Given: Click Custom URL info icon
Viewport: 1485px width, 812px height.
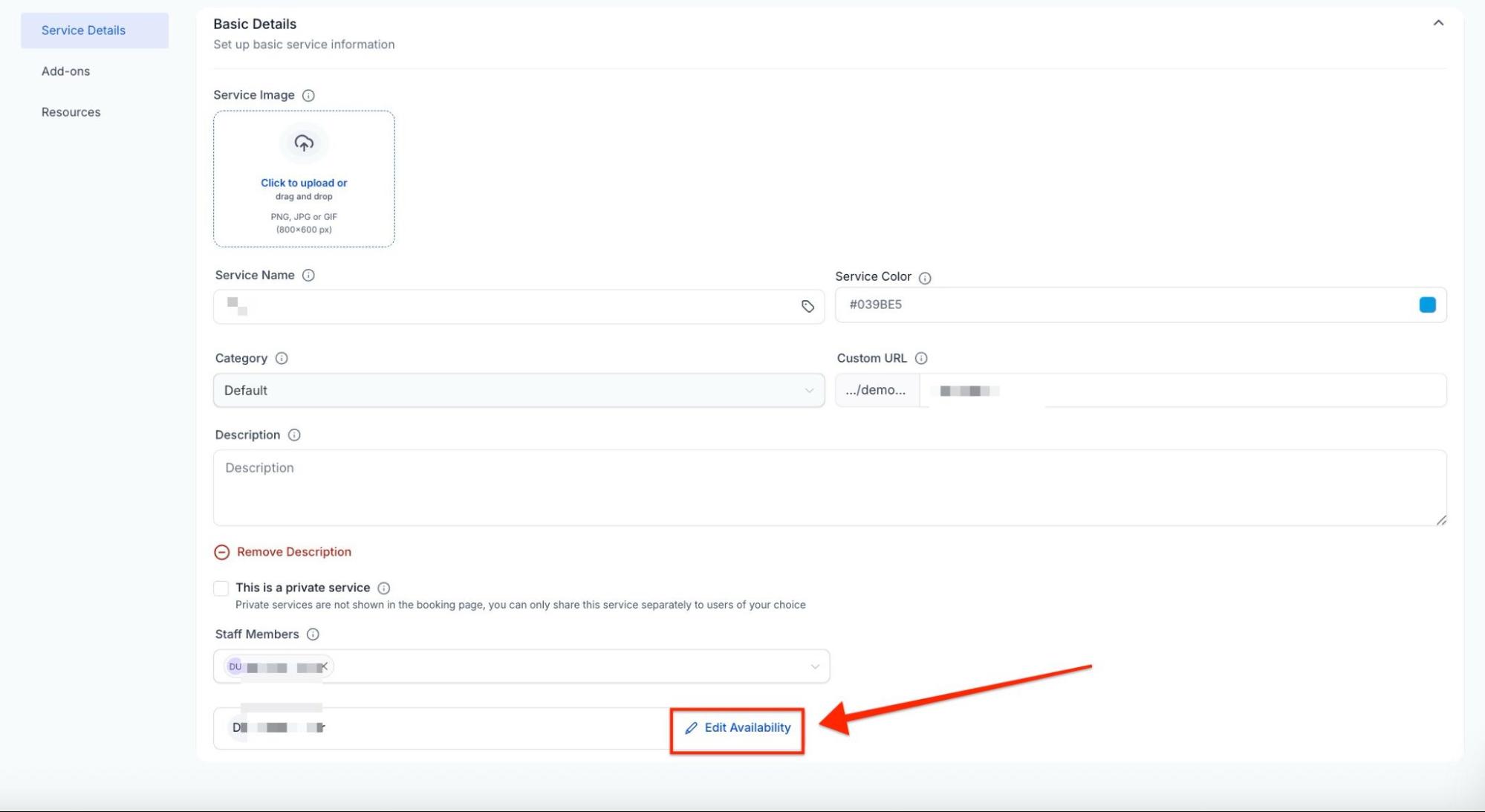Looking at the screenshot, I should point(921,359).
